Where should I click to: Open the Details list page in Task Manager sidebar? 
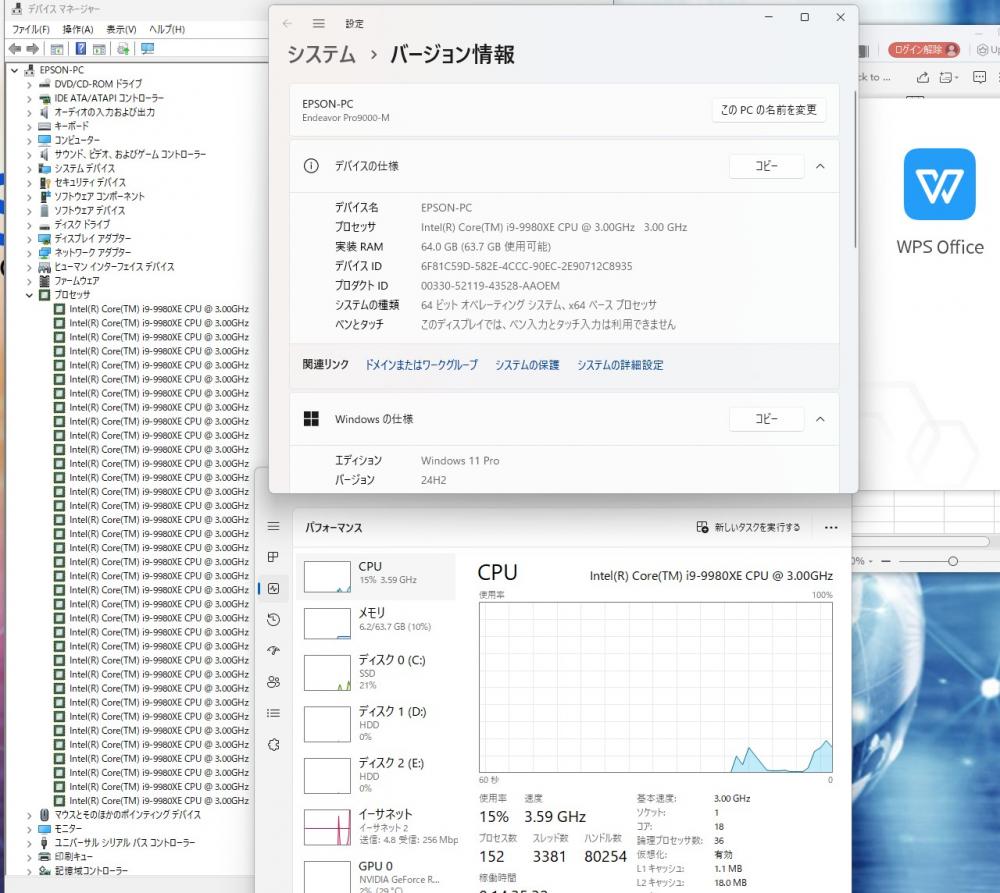[x=274, y=713]
